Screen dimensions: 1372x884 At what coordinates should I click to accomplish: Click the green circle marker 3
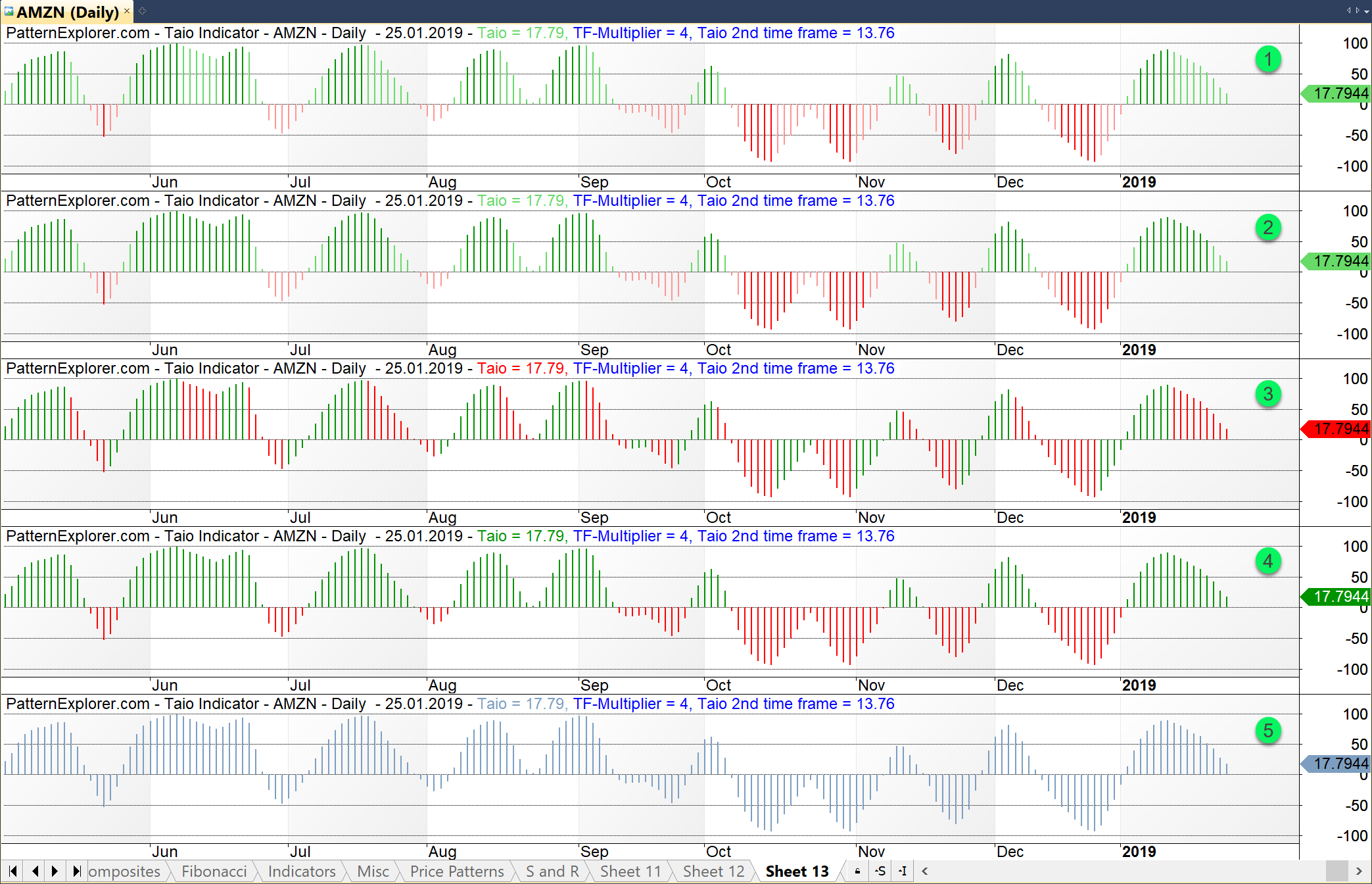(x=1267, y=394)
